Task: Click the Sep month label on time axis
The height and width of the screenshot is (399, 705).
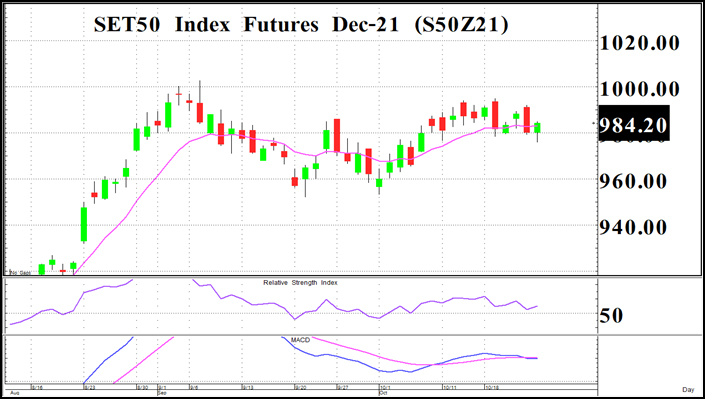Action: [162, 393]
